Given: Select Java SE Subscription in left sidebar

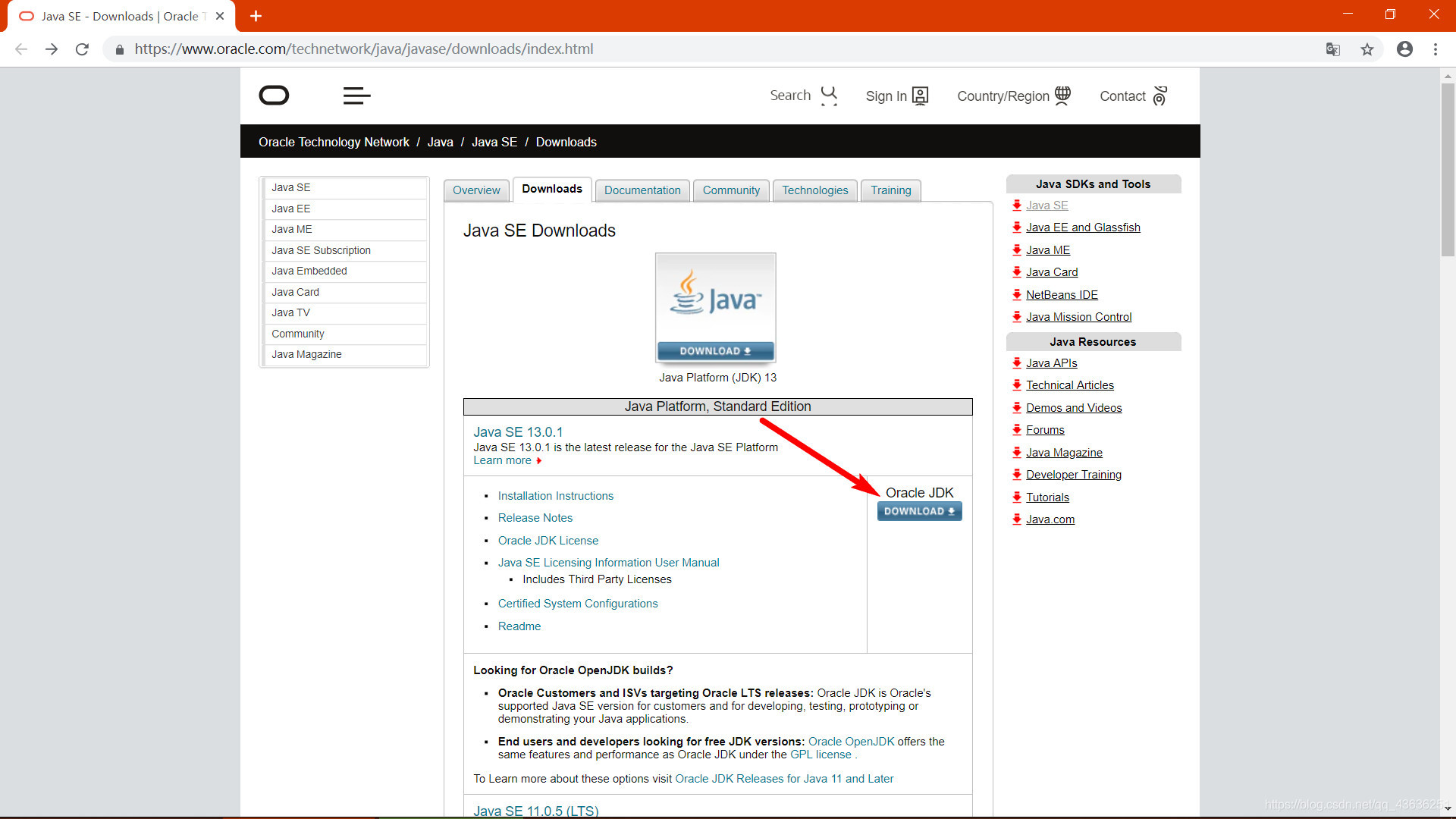Looking at the screenshot, I should point(321,250).
